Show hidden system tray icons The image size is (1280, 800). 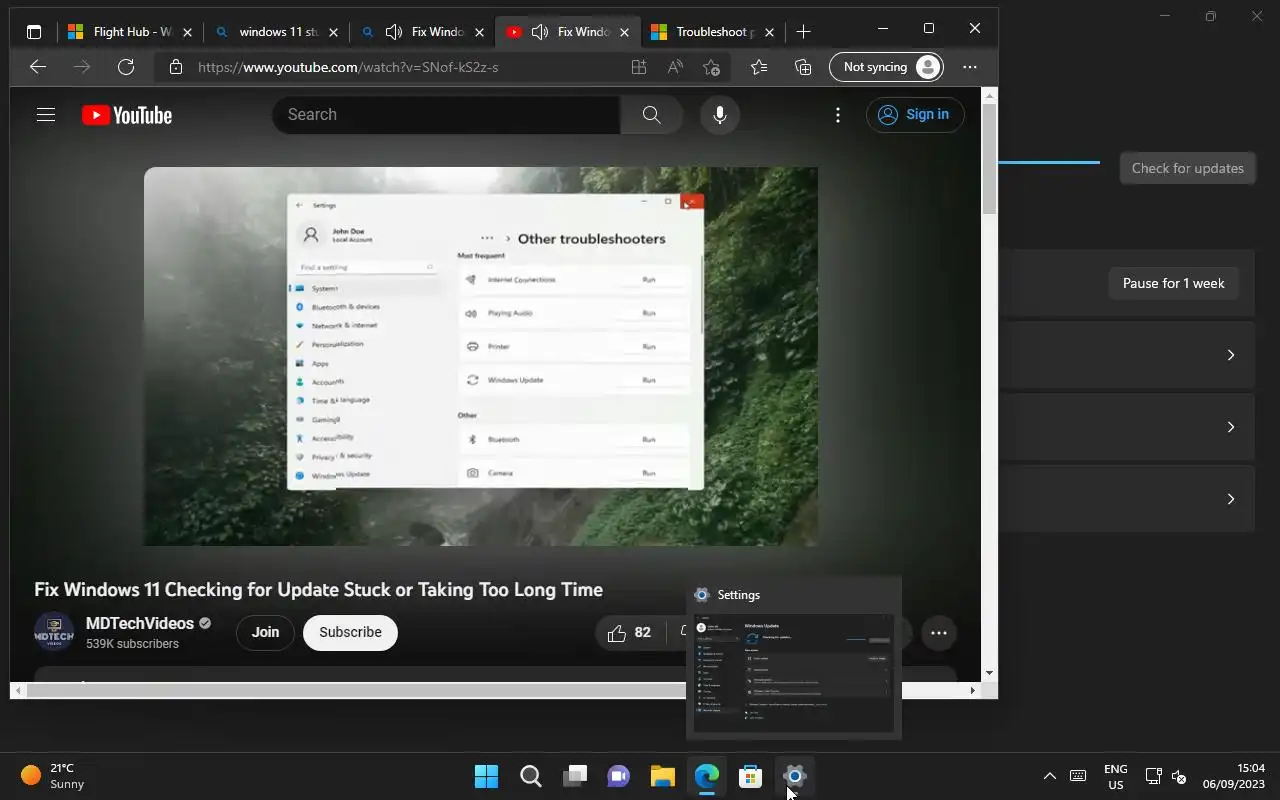pos(1049,776)
